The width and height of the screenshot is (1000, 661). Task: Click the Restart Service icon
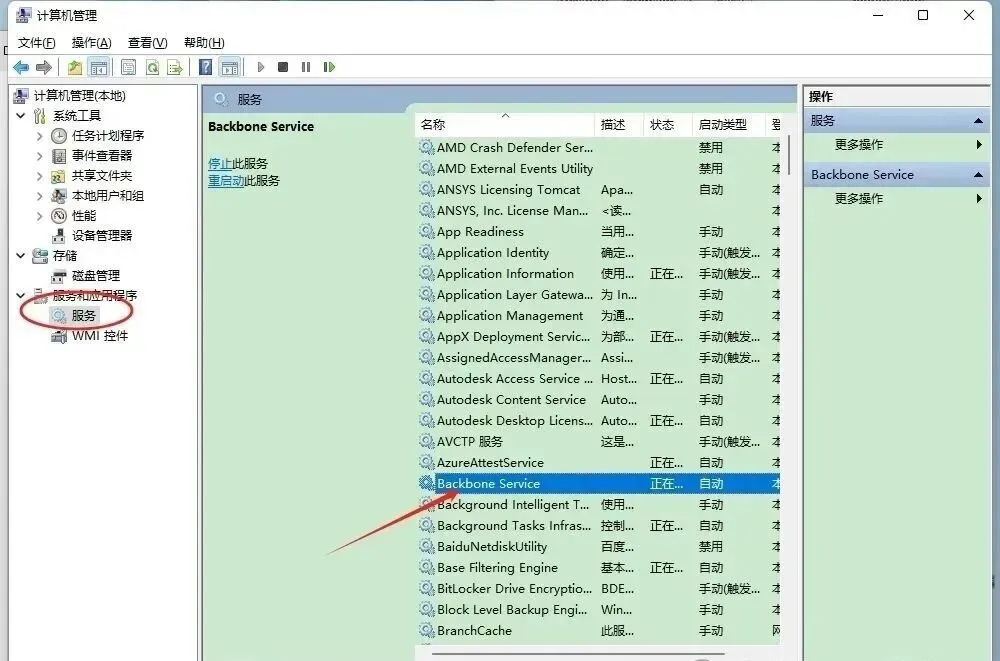coord(329,67)
